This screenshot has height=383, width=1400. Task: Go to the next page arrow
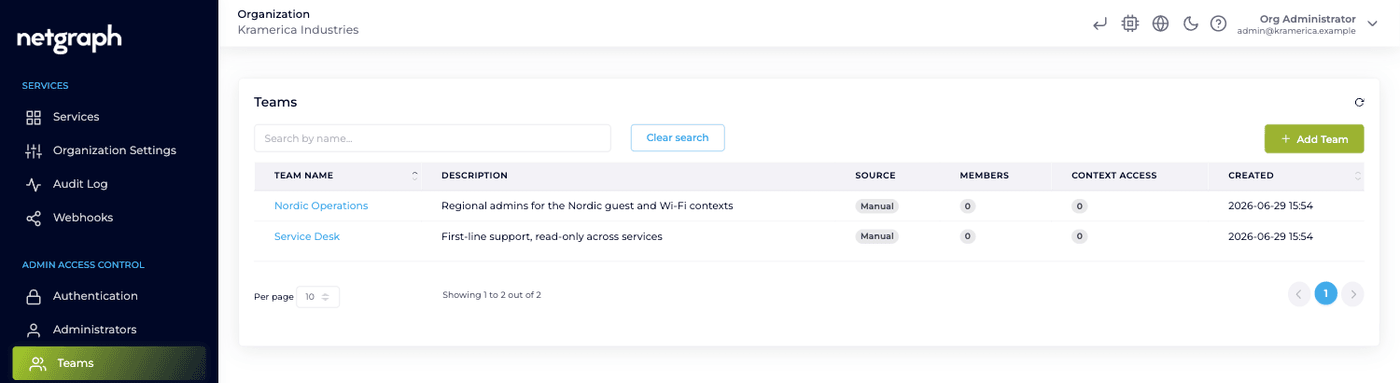click(1352, 294)
